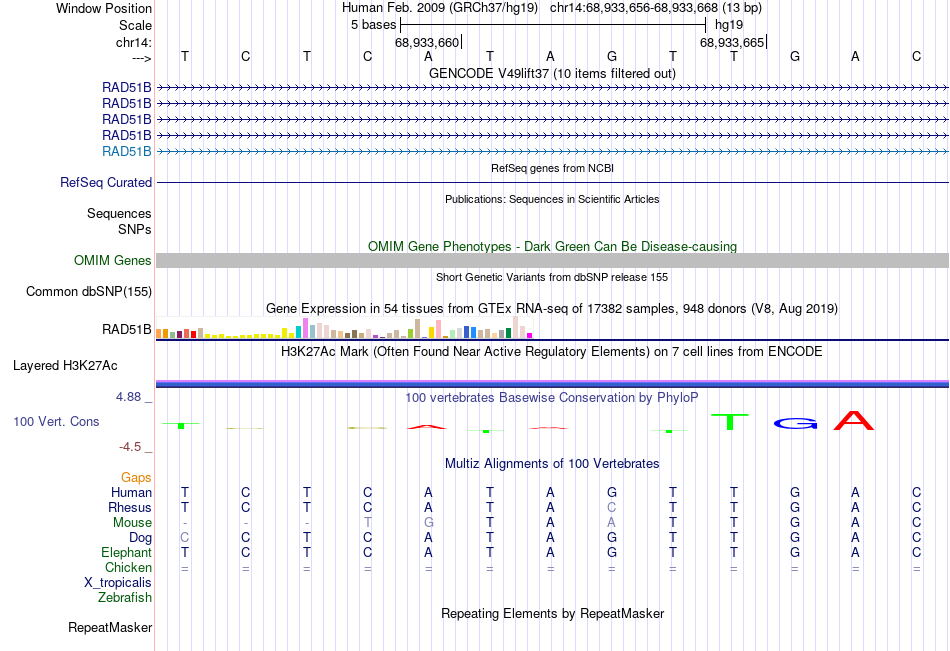Click the '--->' strand direction label
This screenshot has width=950, height=651.
click(x=142, y=58)
